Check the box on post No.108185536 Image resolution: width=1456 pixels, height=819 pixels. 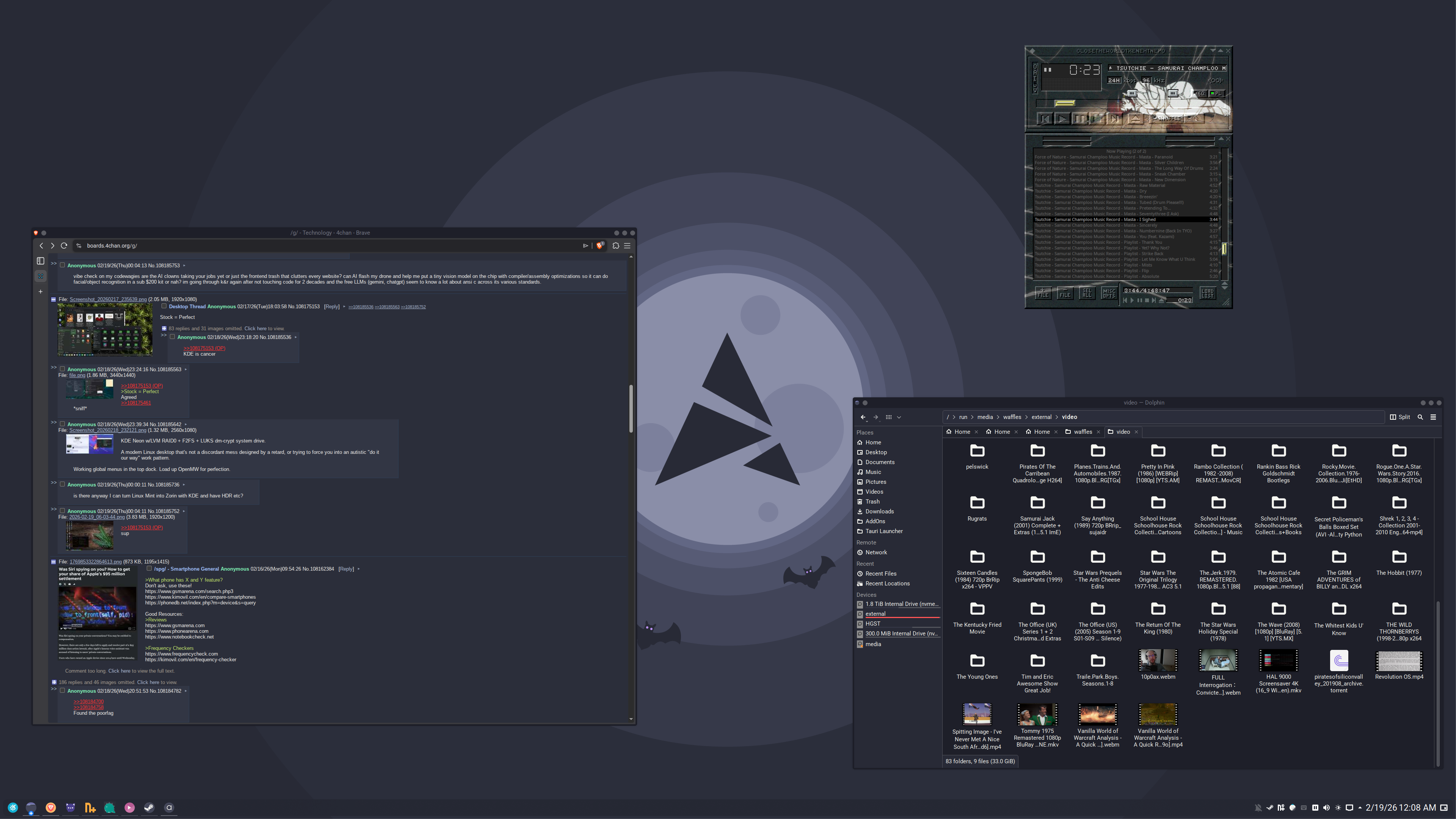pyautogui.click(x=173, y=337)
